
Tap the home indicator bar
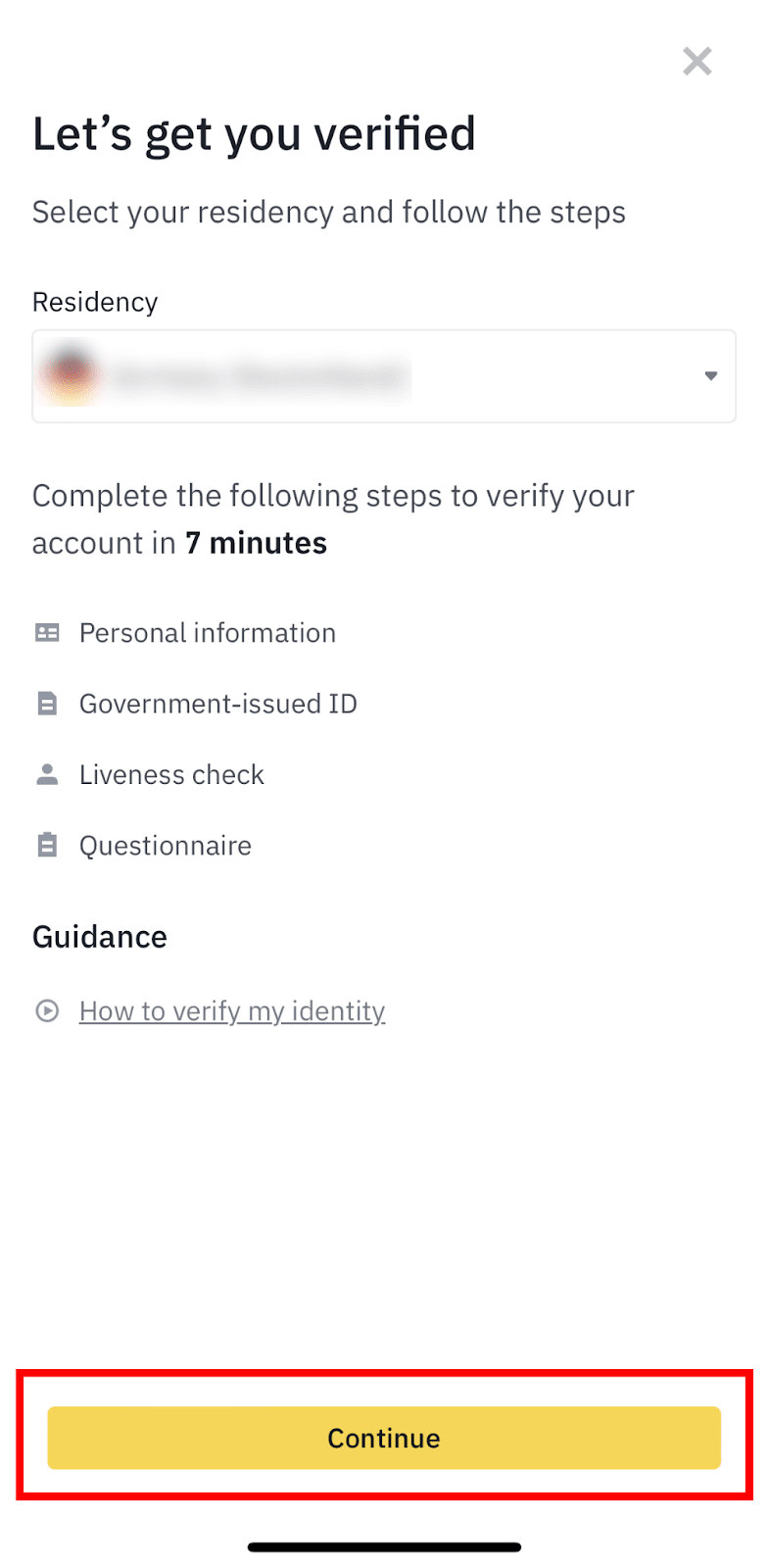[x=384, y=1547]
